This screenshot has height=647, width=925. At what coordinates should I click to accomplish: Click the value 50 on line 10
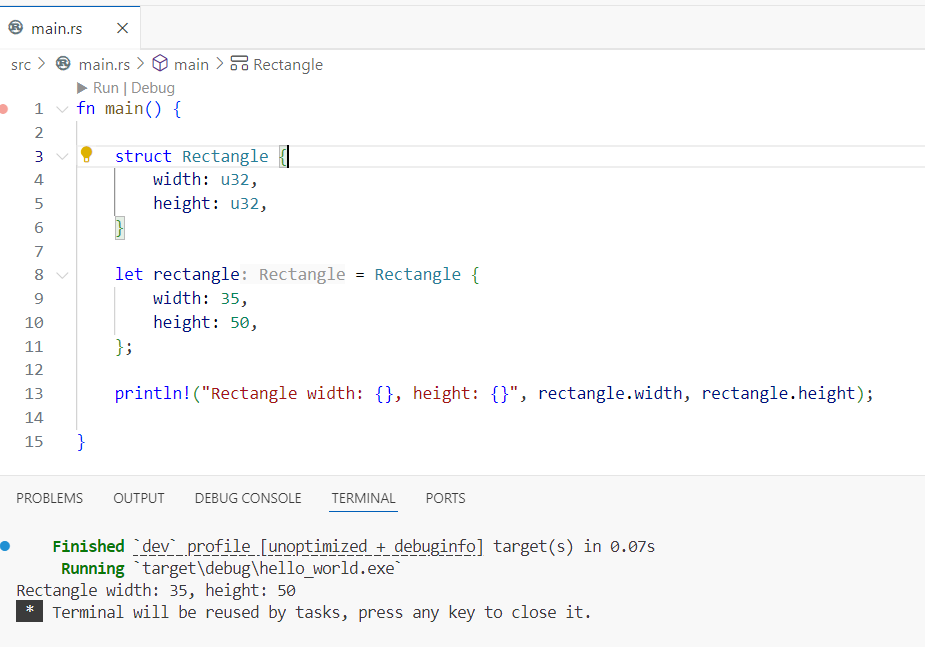(x=240, y=323)
